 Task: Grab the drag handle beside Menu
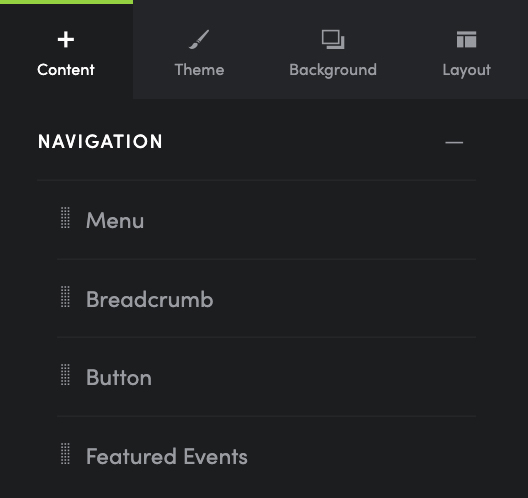click(x=65, y=218)
